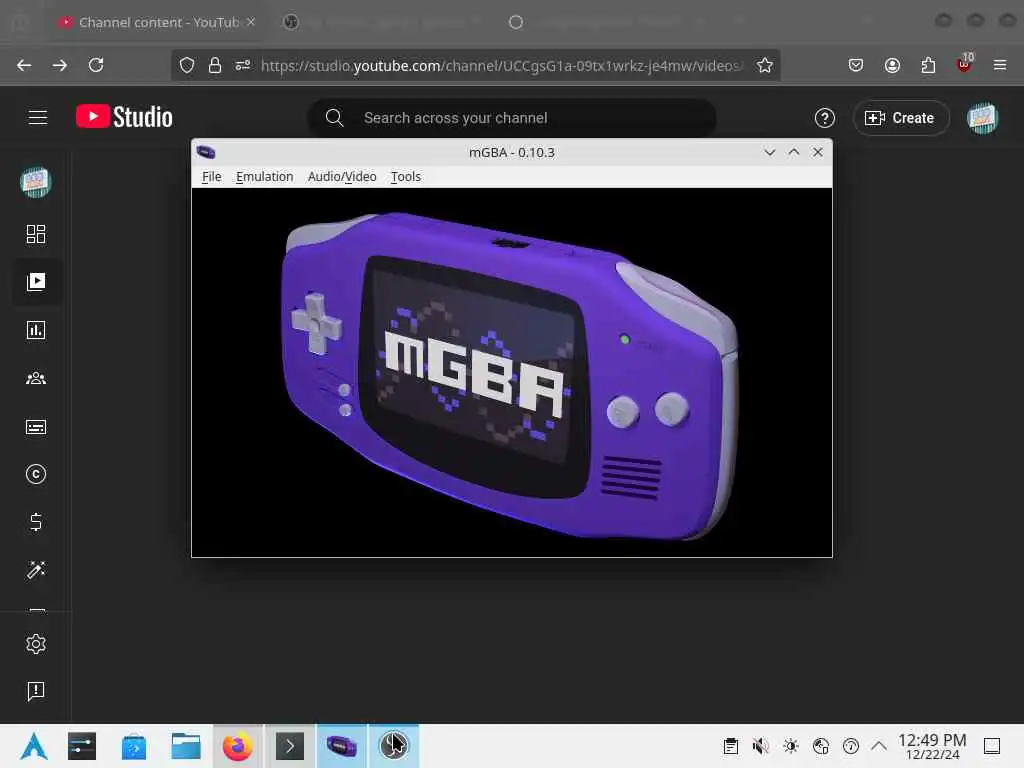
Task: Click the tracking protection shield icon
Action: (187, 65)
